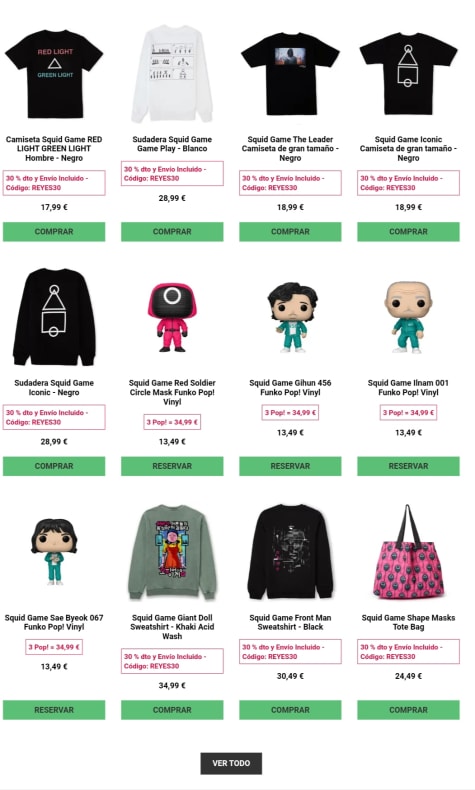The width and height of the screenshot is (475, 790).
Task: Click RESERVAR for Gihun 456 Funko Pop
Action: (x=291, y=466)
